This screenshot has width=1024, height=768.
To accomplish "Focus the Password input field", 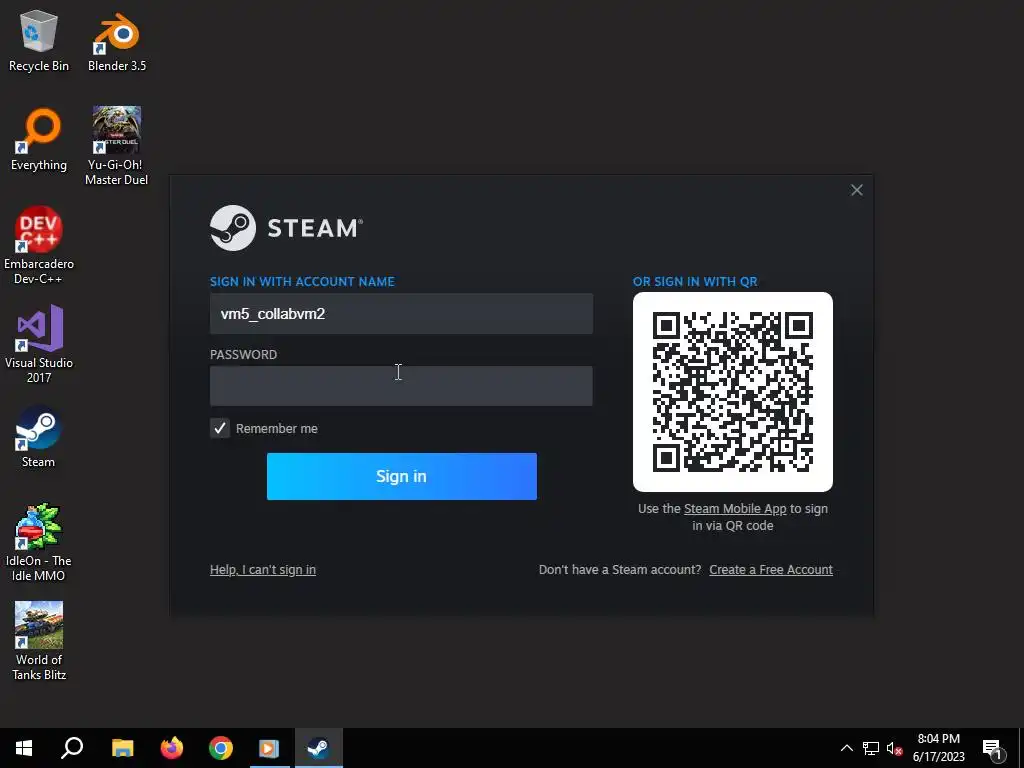I will click(x=401, y=386).
